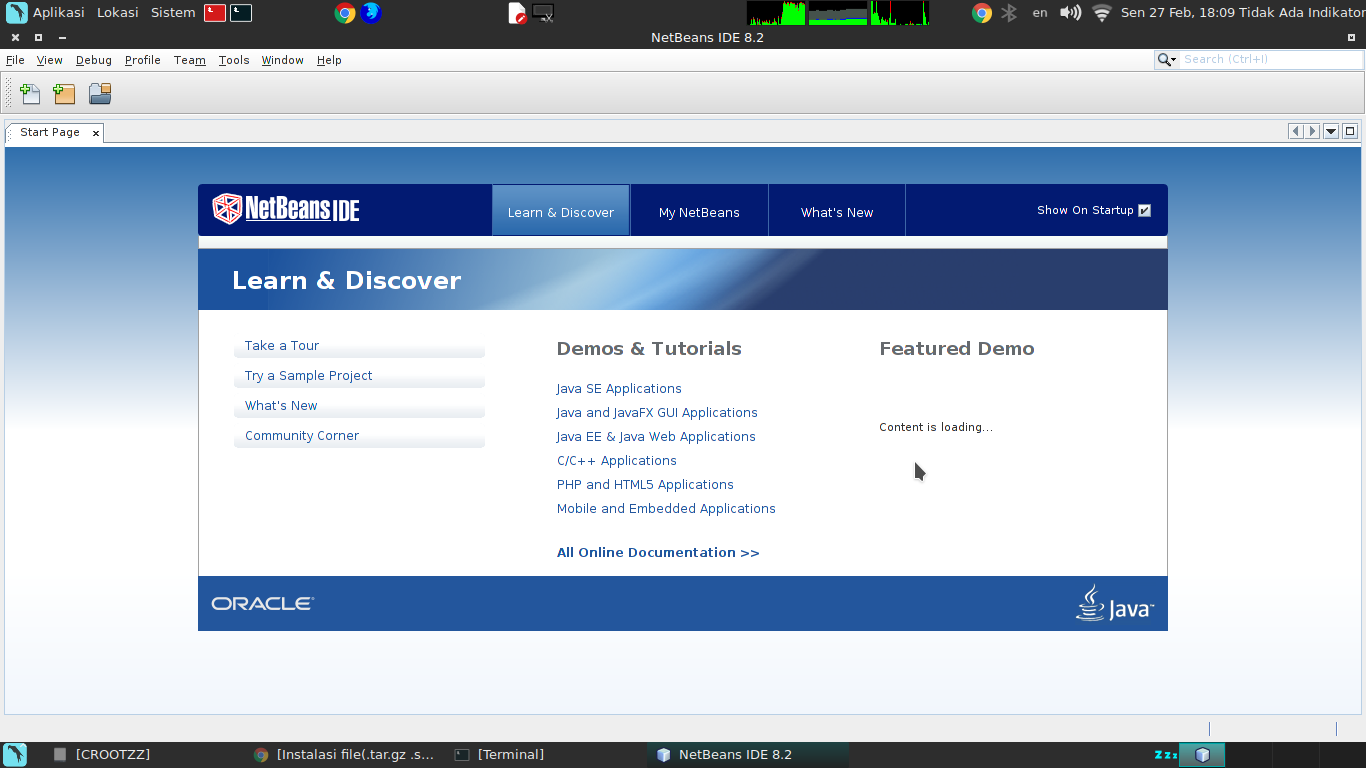Viewport: 1366px width, 768px height.
Task: Open Java SE Applications tutorials
Action: 619,389
